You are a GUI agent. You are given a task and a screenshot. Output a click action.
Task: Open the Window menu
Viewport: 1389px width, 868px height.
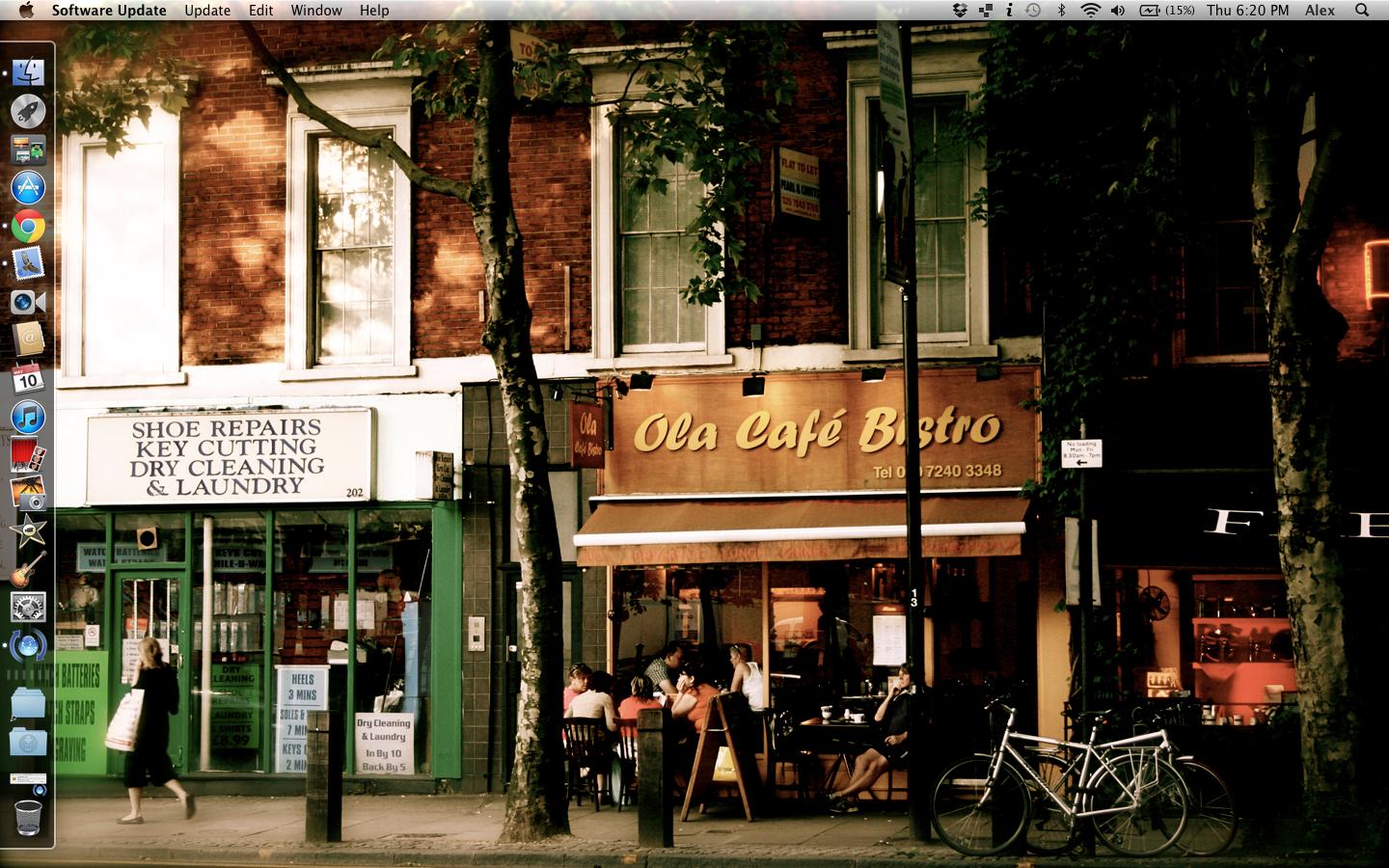click(x=316, y=11)
